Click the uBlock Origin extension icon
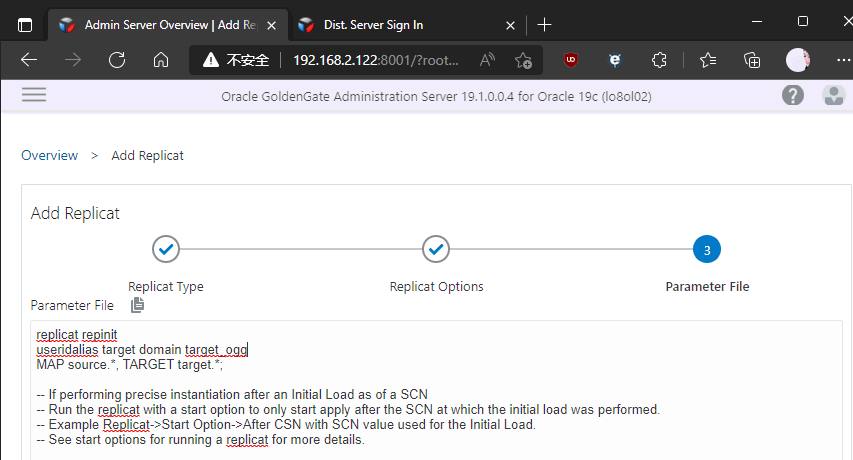Viewport: 853px width, 460px height. 571,60
